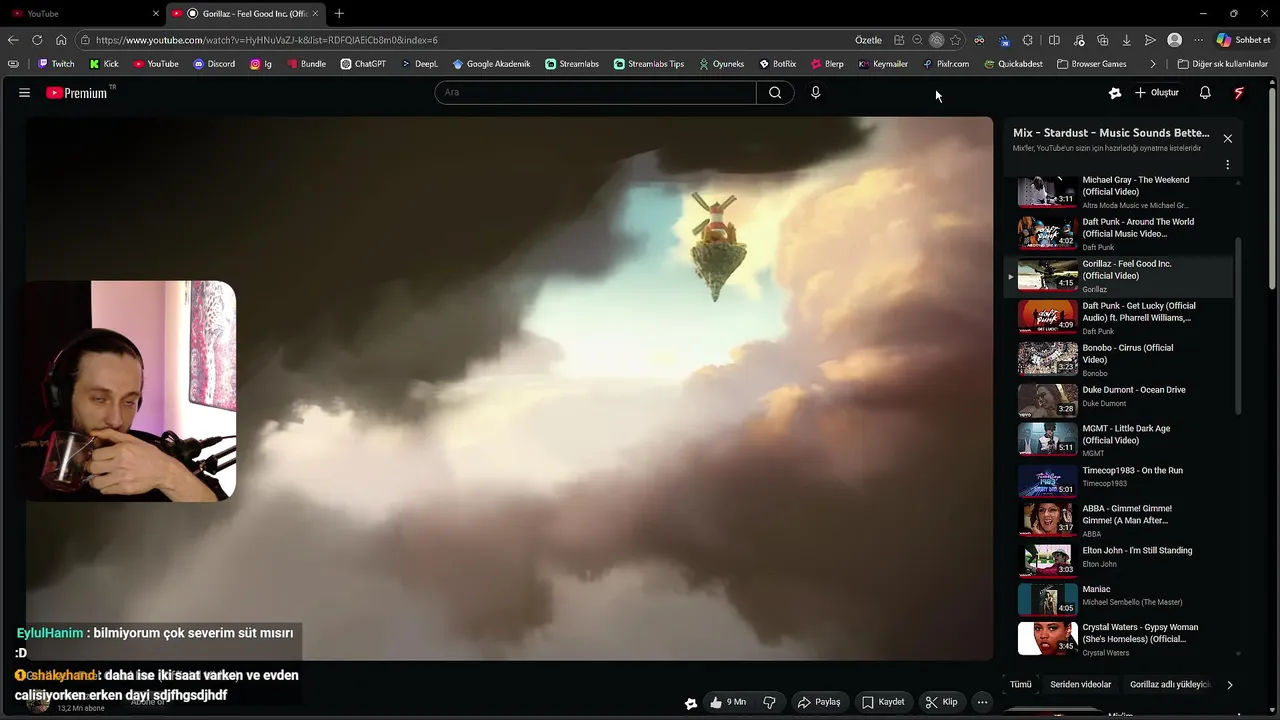Play Duke Dumont - Ocean Drive

click(x=1118, y=401)
